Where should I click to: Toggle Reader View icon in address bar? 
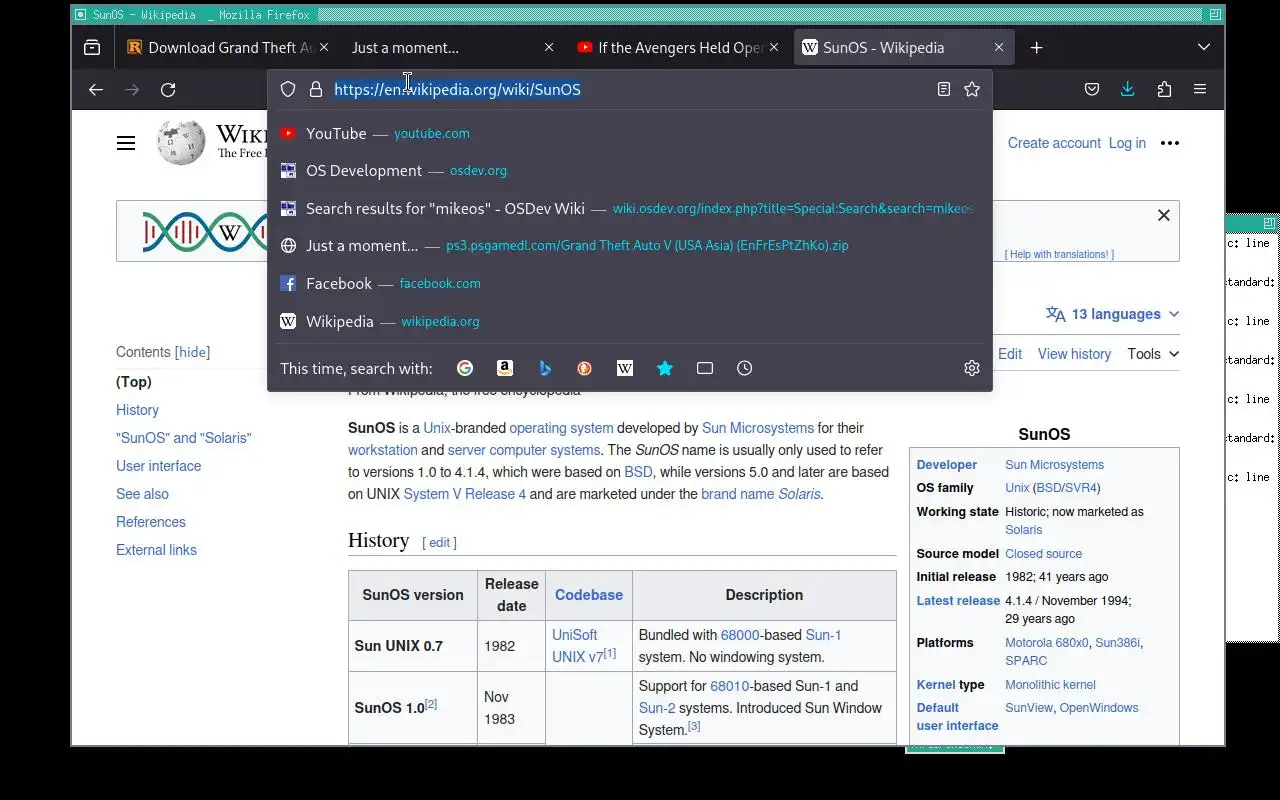click(943, 89)
